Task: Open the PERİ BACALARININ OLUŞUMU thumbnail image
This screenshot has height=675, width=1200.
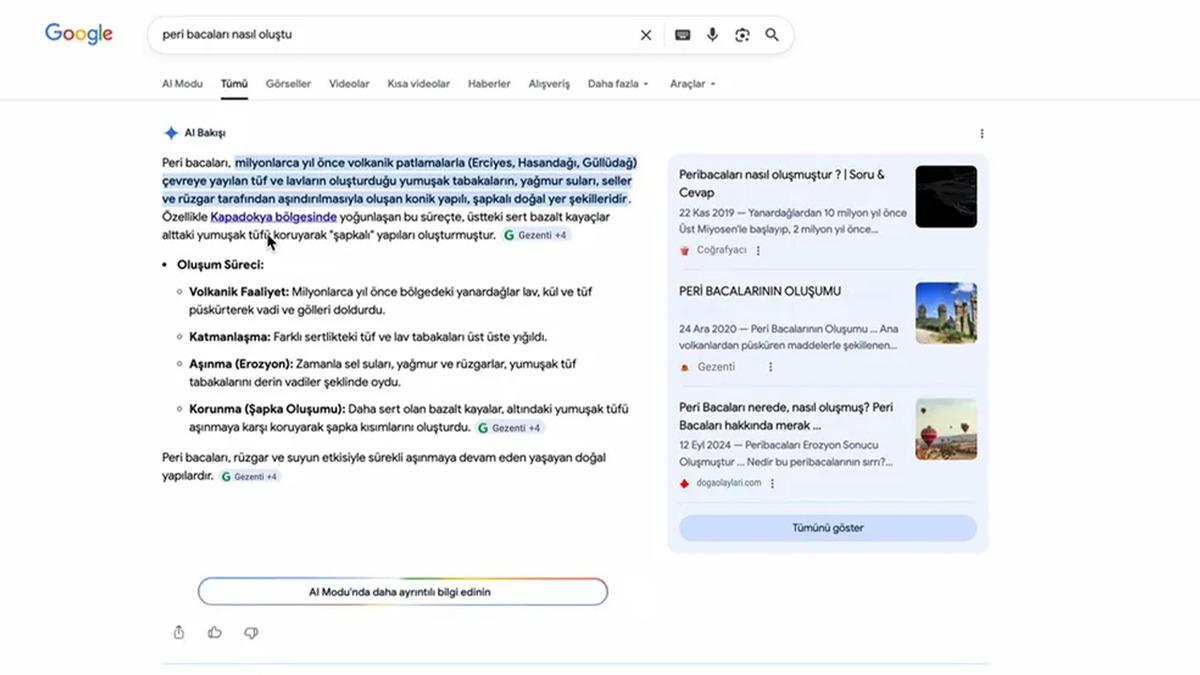Action: (945, 313)
